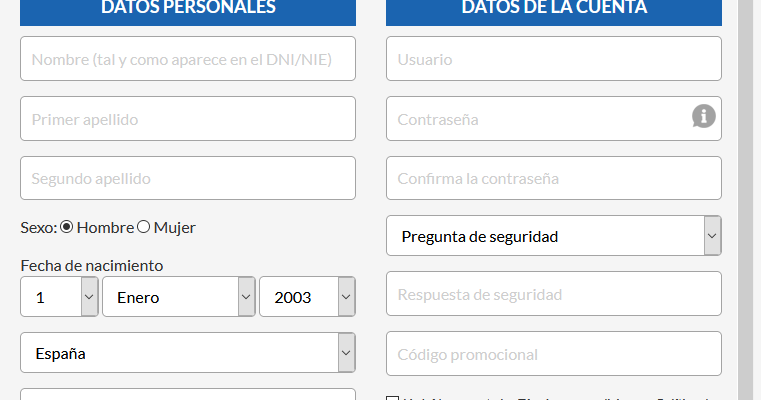761x400 pixels.
Task: Focus the Respuesta de seguridad field
Action: coord(554,294)
